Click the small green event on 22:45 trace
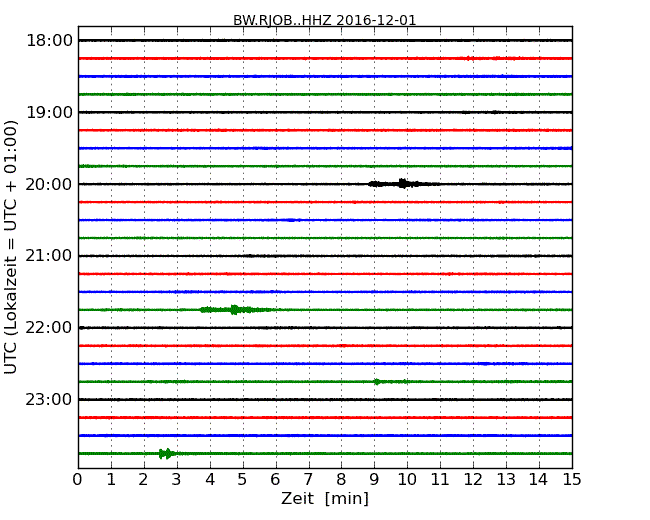Image resolution: width=650 pixels, height=520 pixels. pyautogui.click(x=390, y=381)
